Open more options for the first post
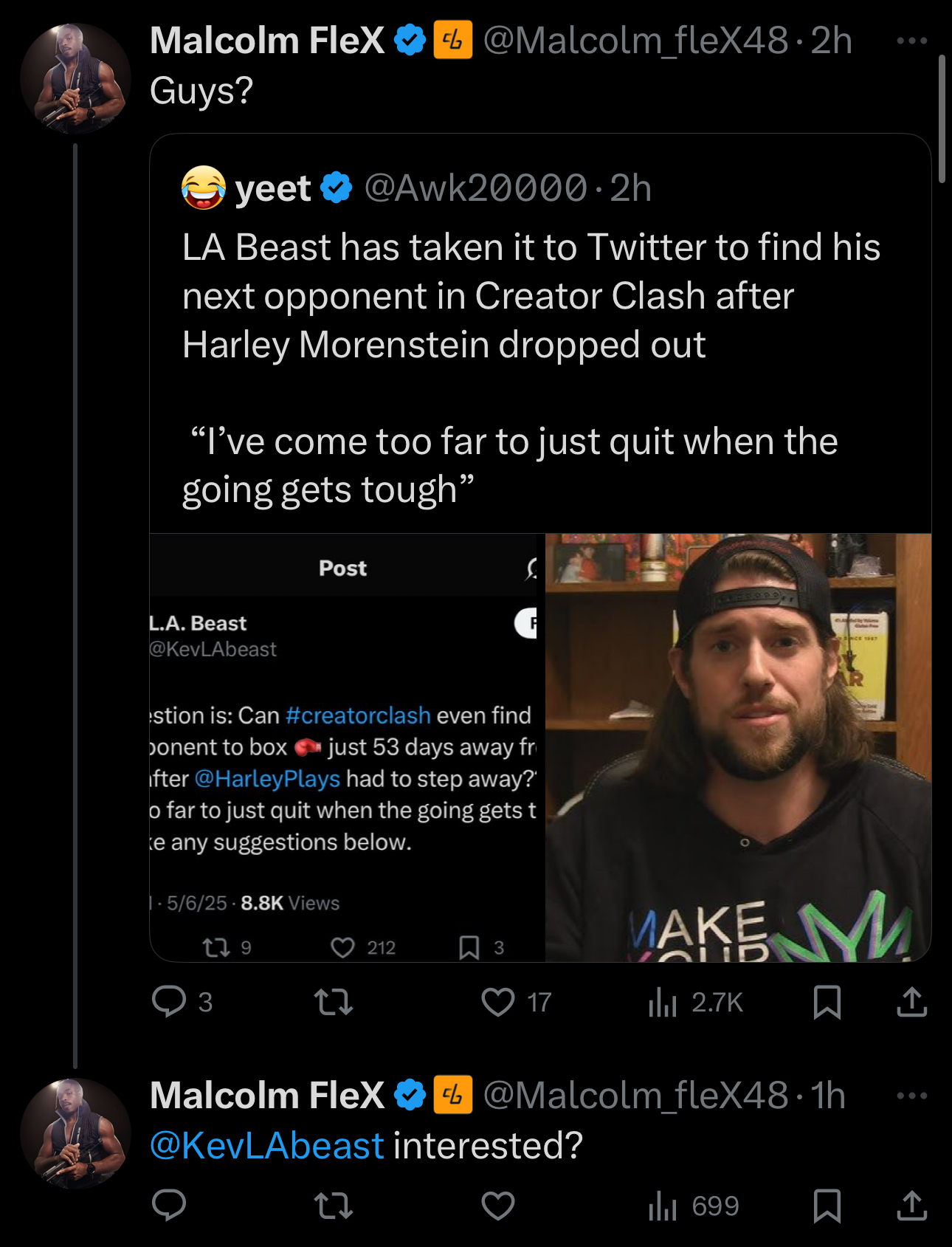 point(911,41)
